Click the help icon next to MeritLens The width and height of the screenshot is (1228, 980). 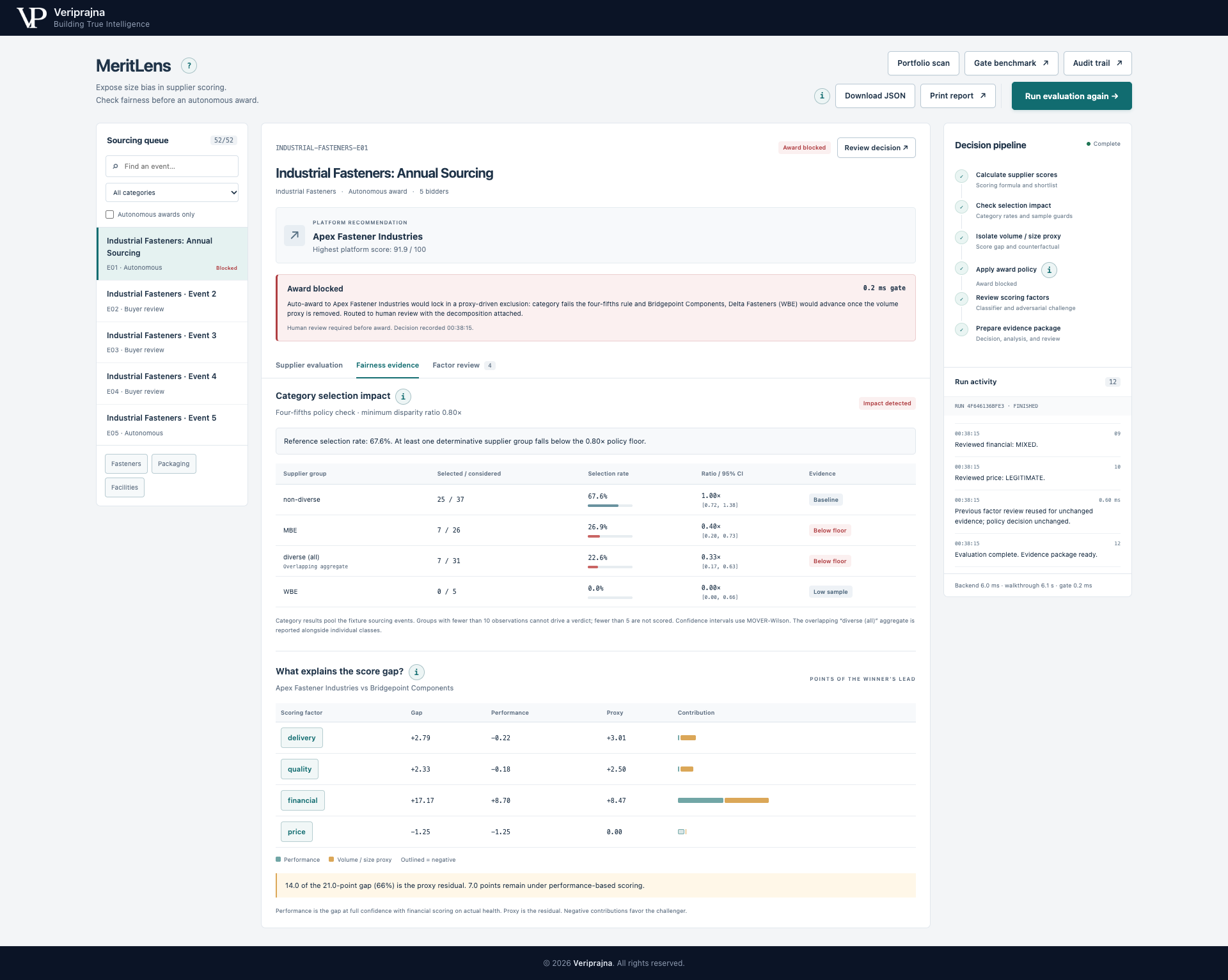[189, 66]
